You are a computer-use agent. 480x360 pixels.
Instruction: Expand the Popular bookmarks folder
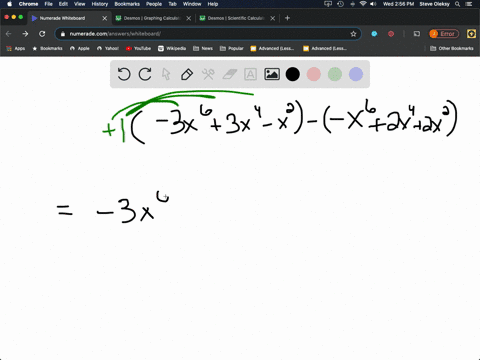coord(232,48)
